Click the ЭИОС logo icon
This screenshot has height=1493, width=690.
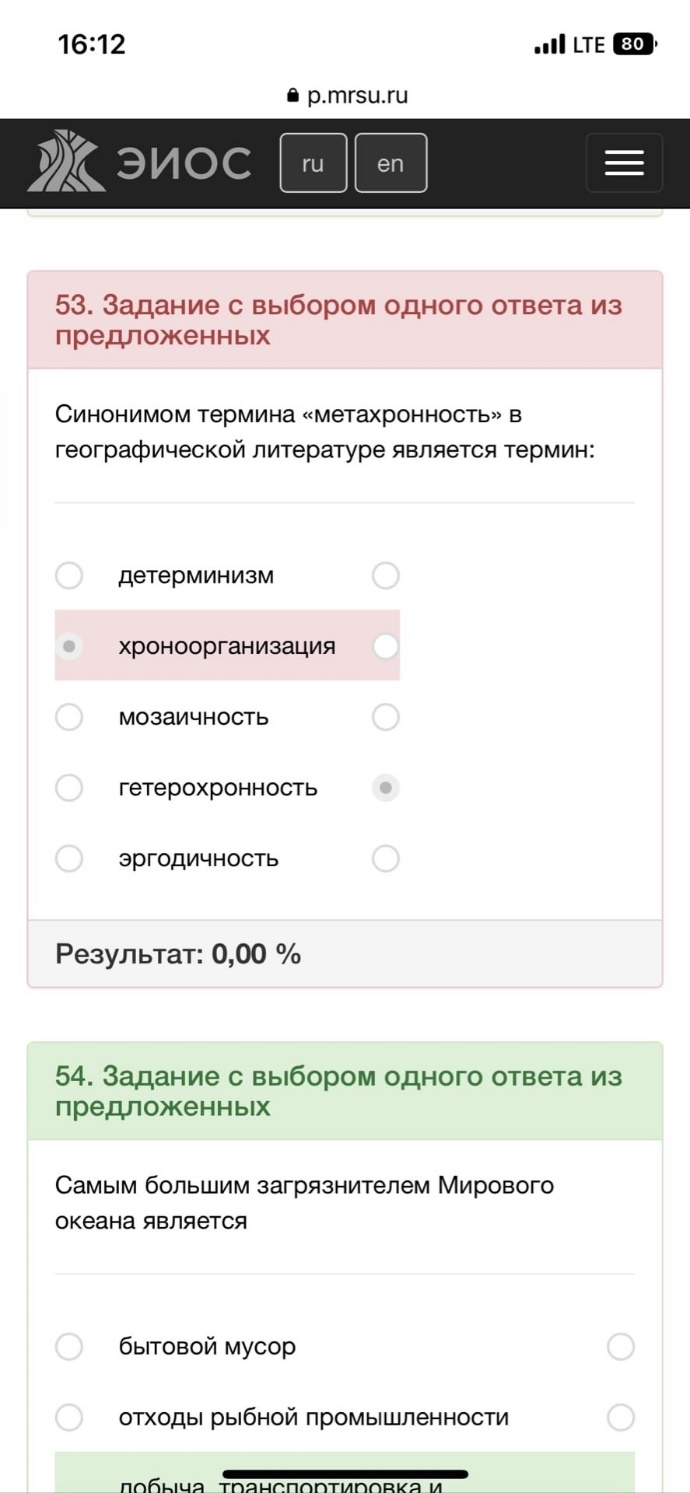[x=65, y=161]
